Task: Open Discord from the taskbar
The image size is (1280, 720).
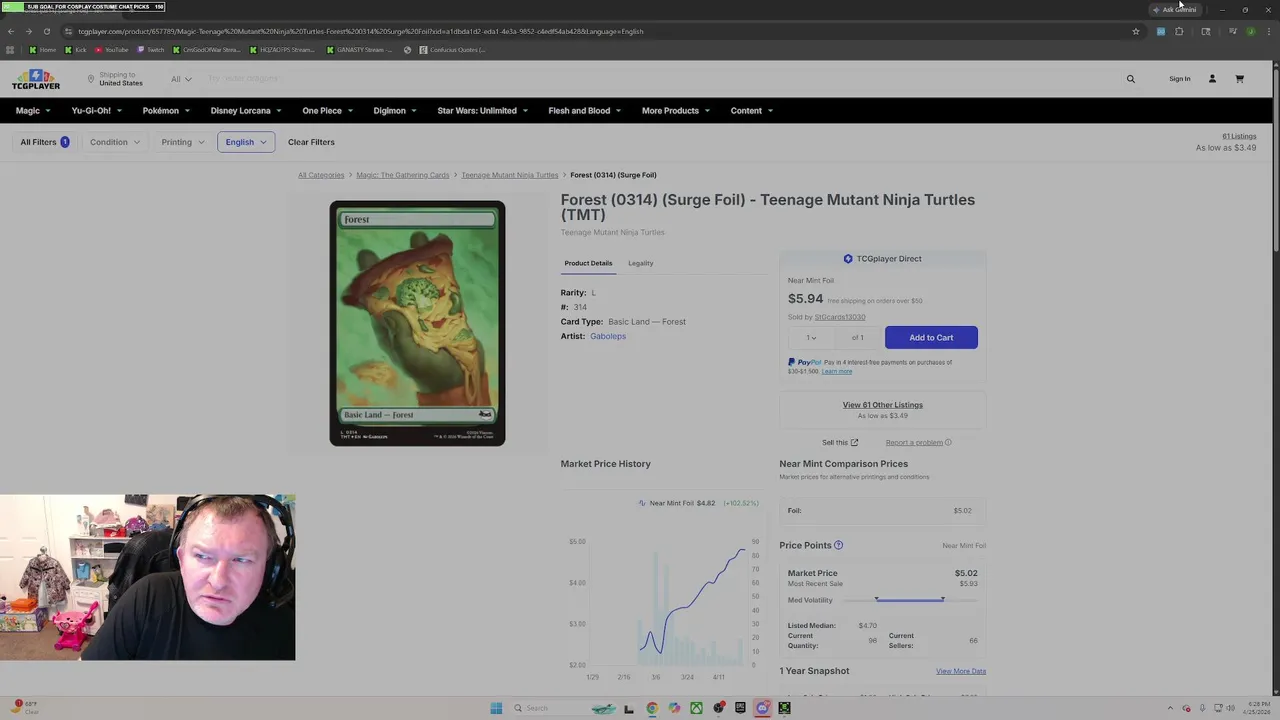Action: (762, 708)
